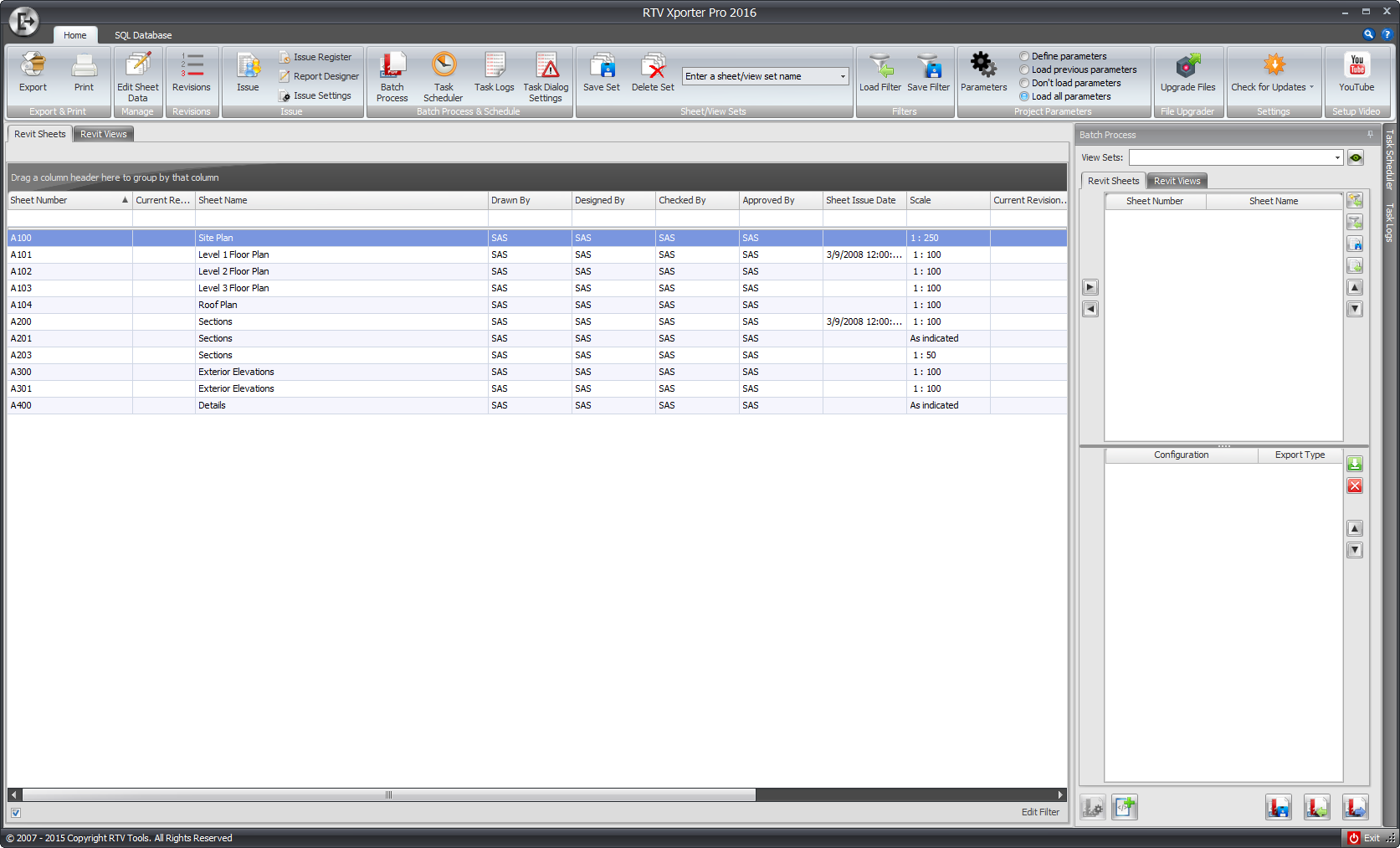1400x848 pixels.
Task: Open the View Sets dropdown in Batch Process
Action: coord(1338,157)
